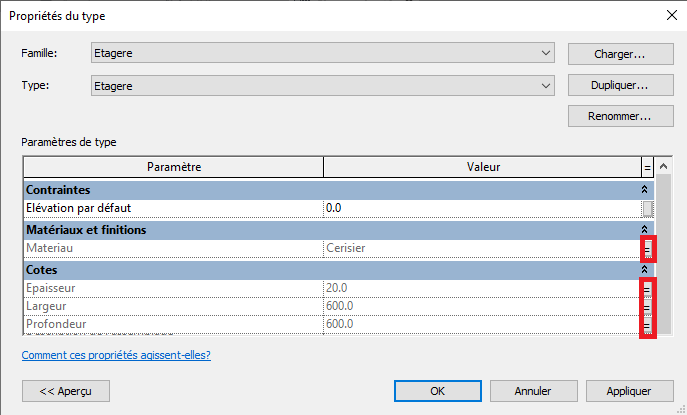Click associate button for Elévation par défaut
687x415 pixels.
pyautogui.click(x=647, y=208)
